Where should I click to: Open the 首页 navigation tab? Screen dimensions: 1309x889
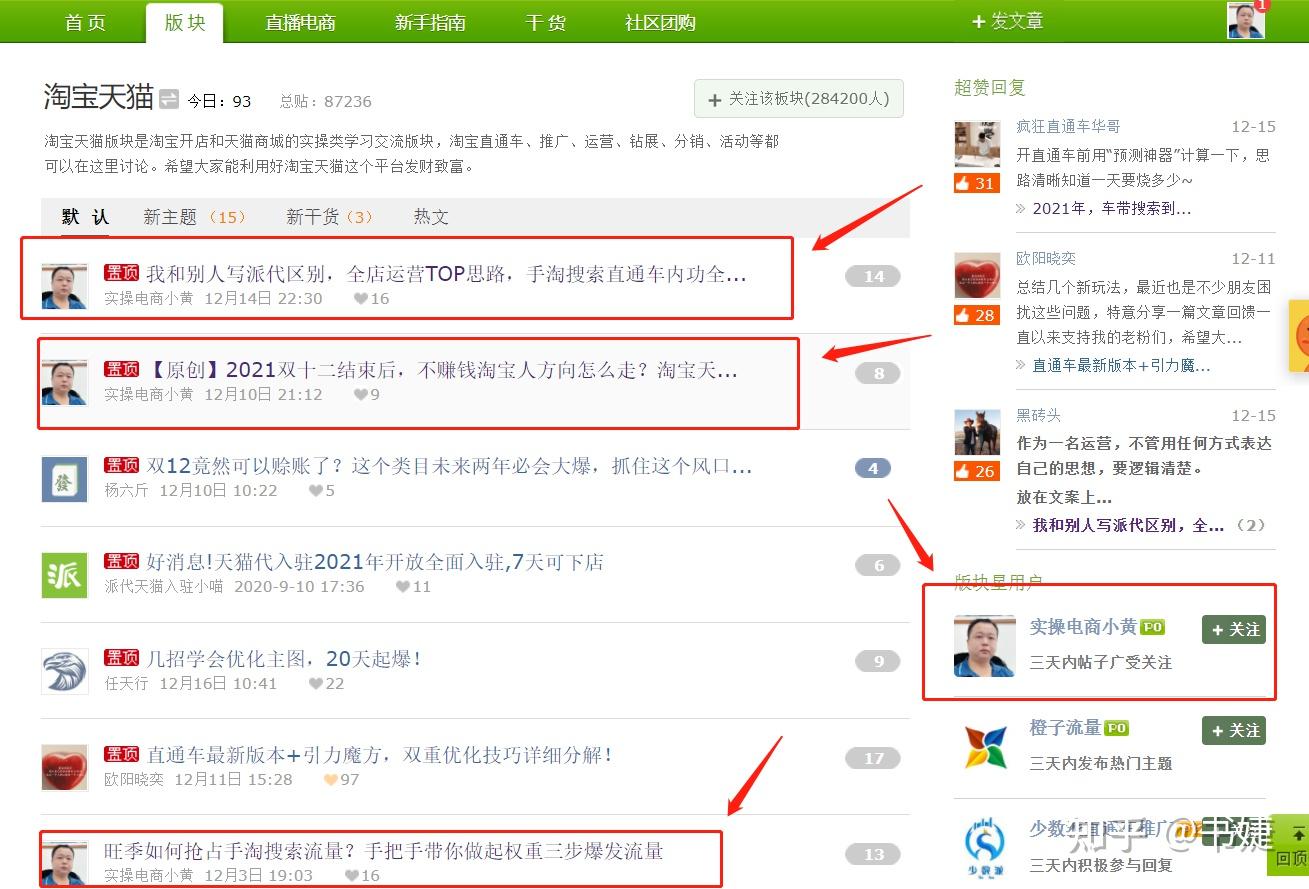pos(85,22)
